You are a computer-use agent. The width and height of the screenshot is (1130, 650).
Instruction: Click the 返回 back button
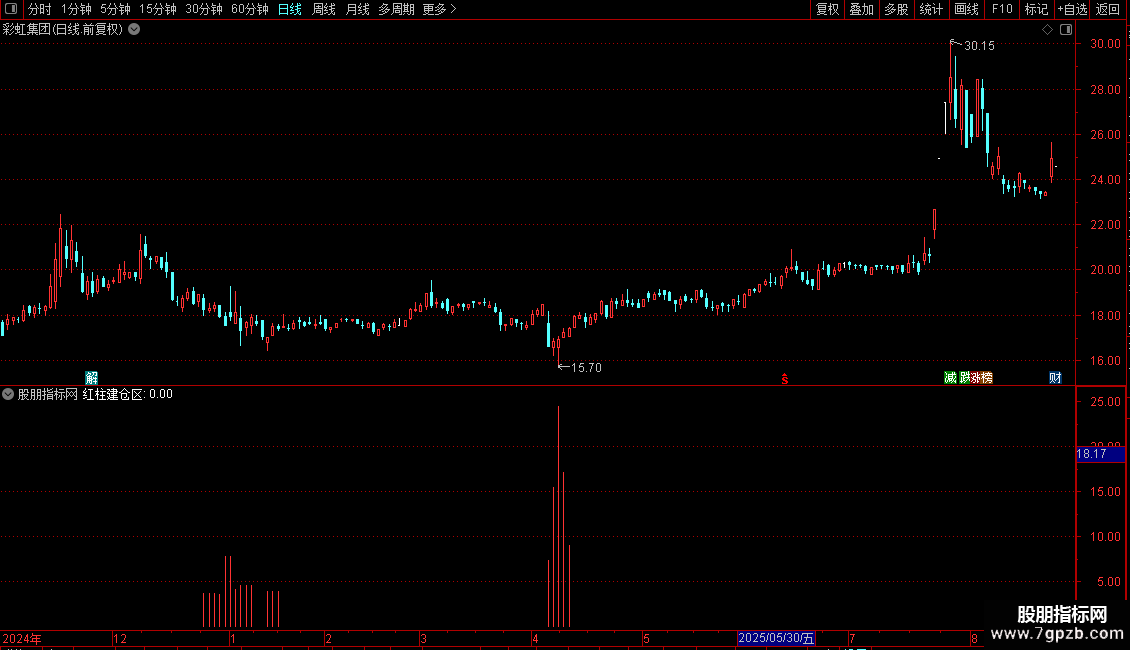tap(1108, 9)
